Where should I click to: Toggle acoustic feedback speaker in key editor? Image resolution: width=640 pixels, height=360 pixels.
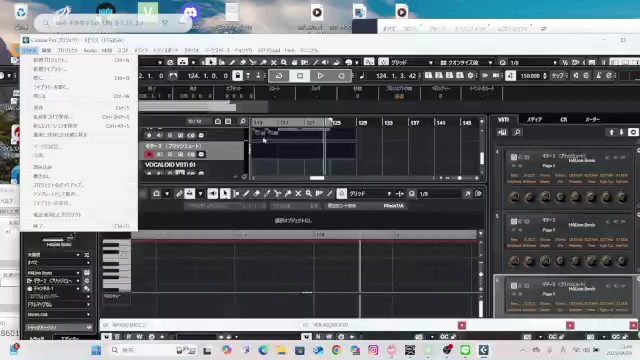pos(213,193)
